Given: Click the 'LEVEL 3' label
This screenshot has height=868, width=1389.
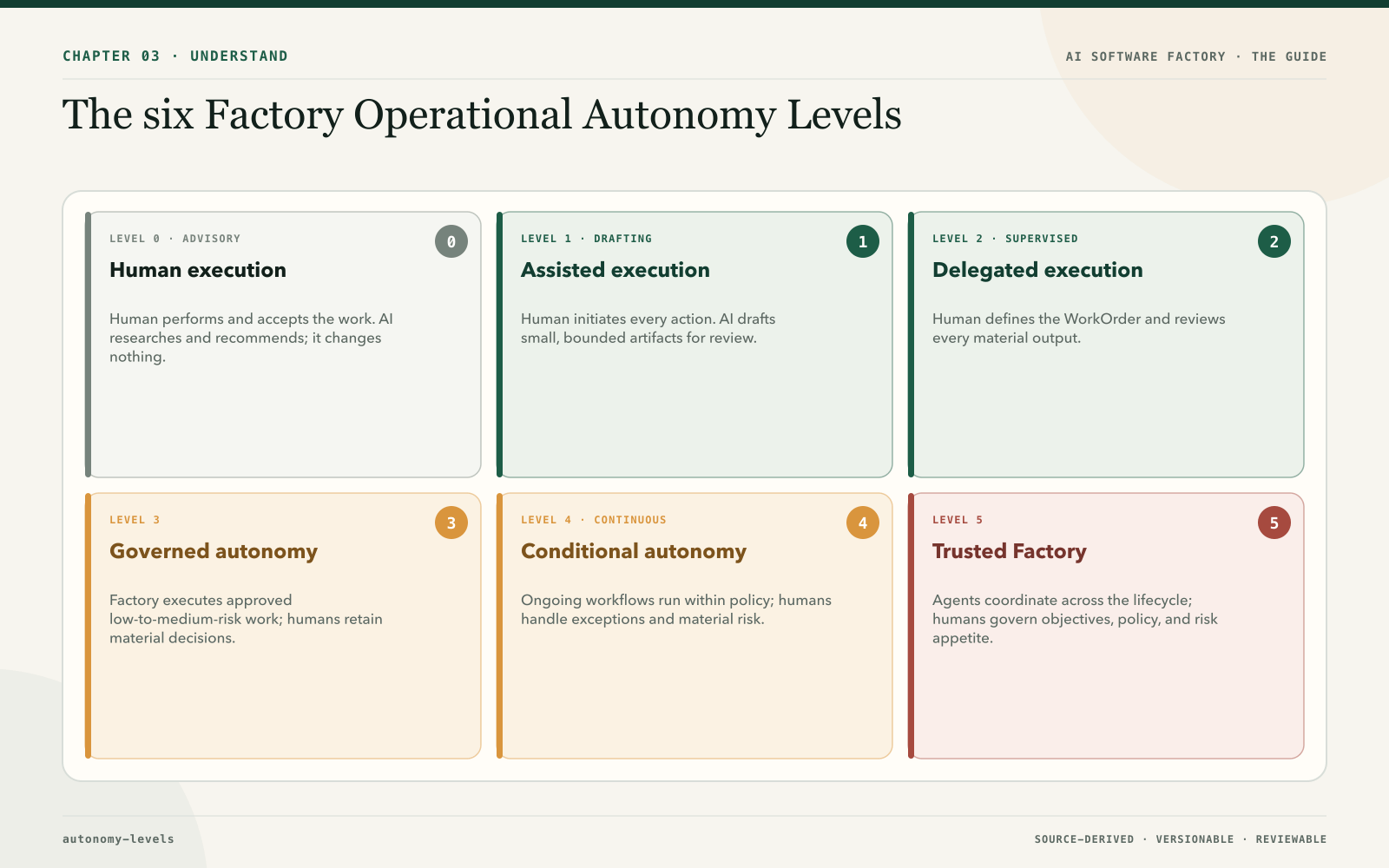Looking at the screenshot, I should (135, 520).
